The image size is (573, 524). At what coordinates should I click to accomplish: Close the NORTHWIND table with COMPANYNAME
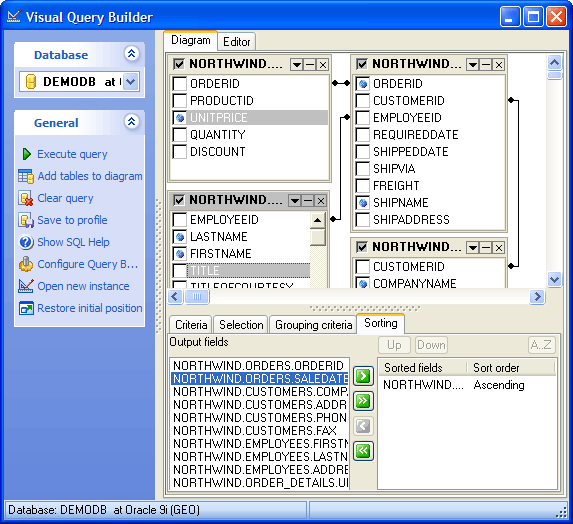498,248
